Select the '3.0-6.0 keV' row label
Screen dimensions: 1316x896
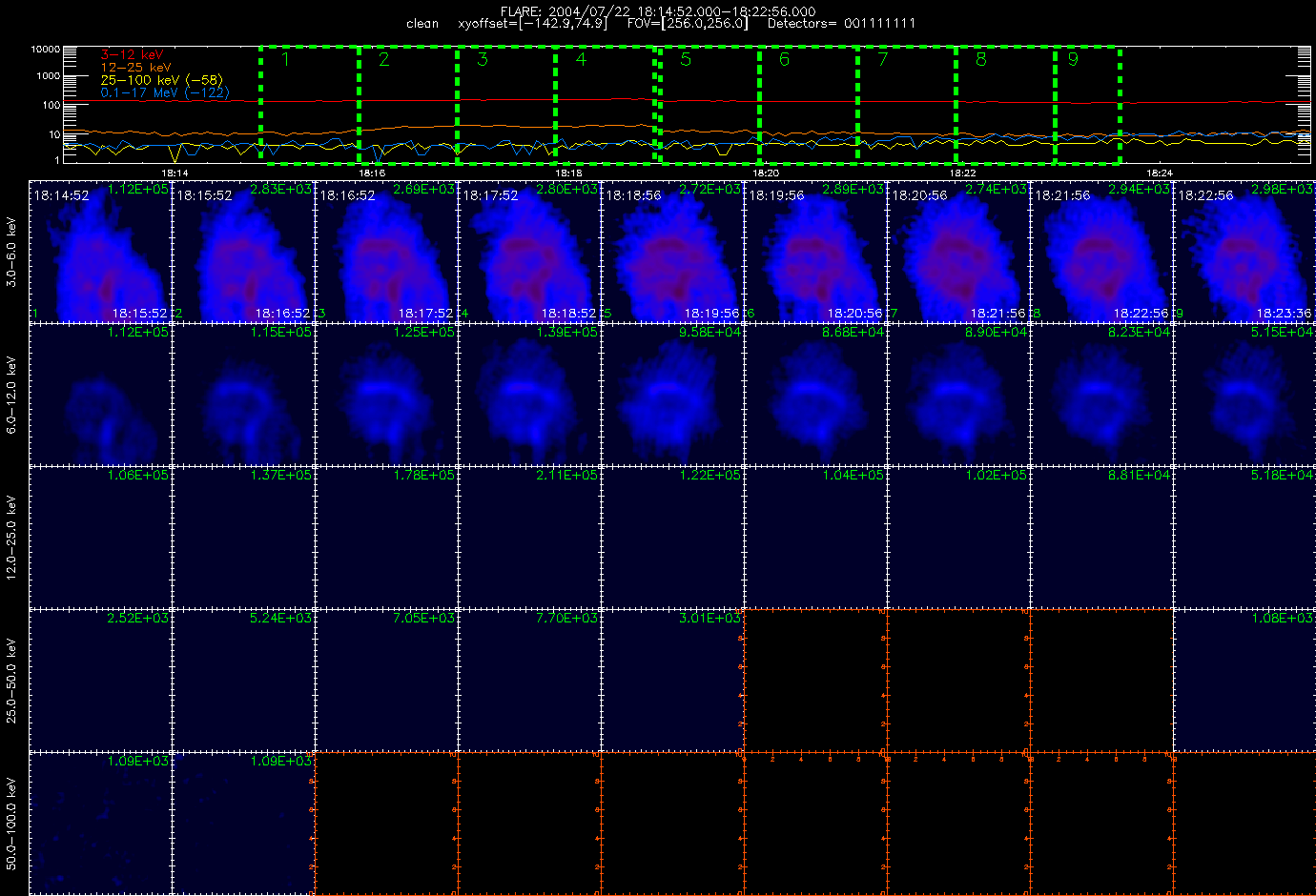pos(11,252)
